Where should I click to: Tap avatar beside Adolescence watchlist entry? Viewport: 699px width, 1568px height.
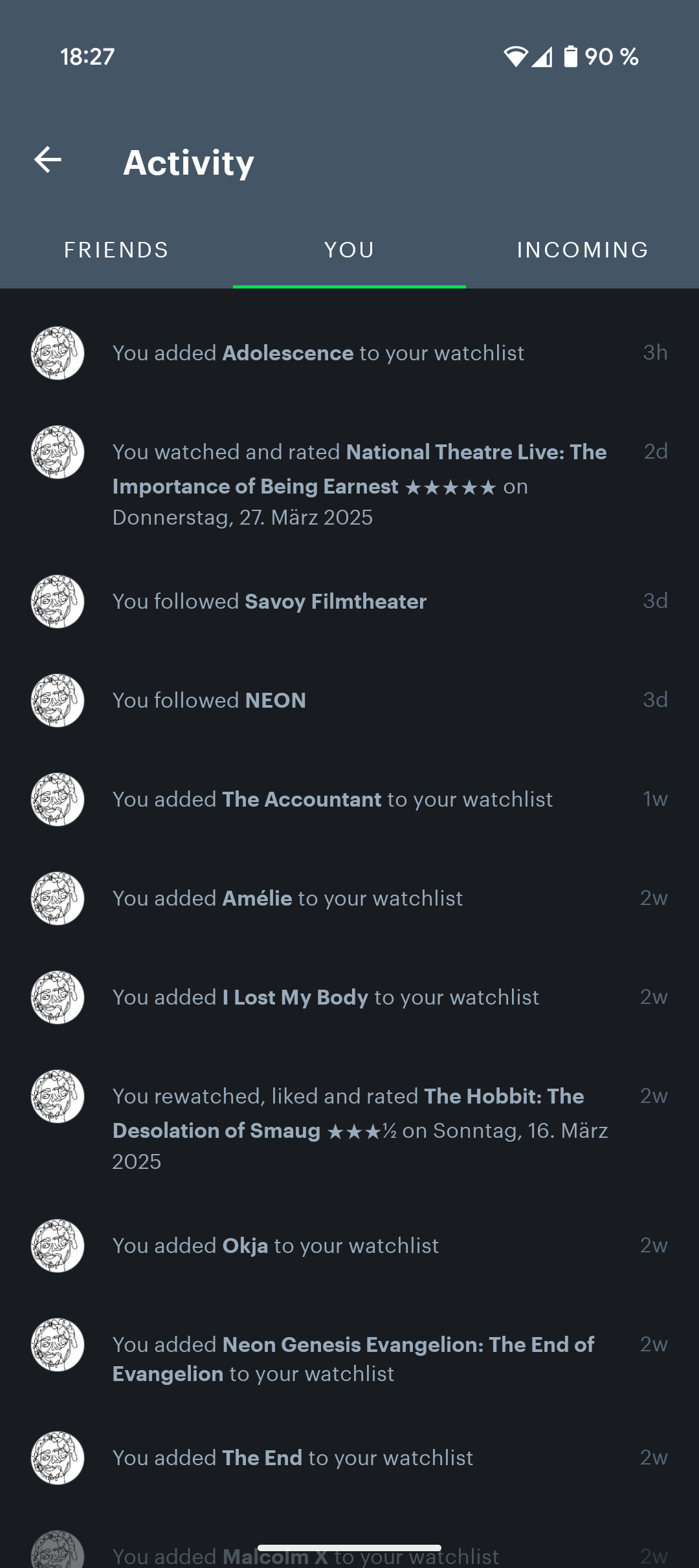(58, 353)
